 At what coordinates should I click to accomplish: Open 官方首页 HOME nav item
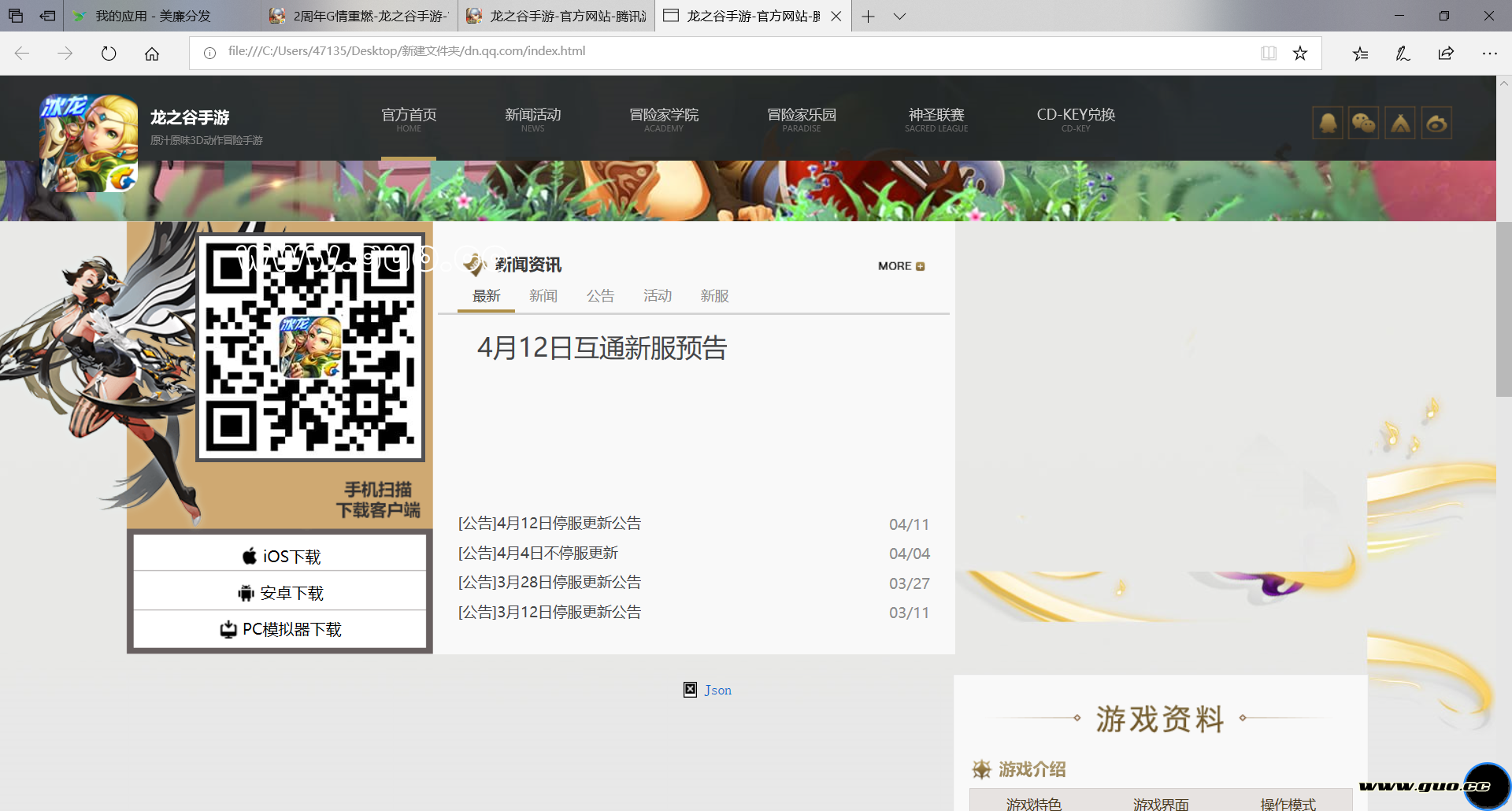[409, 120]
